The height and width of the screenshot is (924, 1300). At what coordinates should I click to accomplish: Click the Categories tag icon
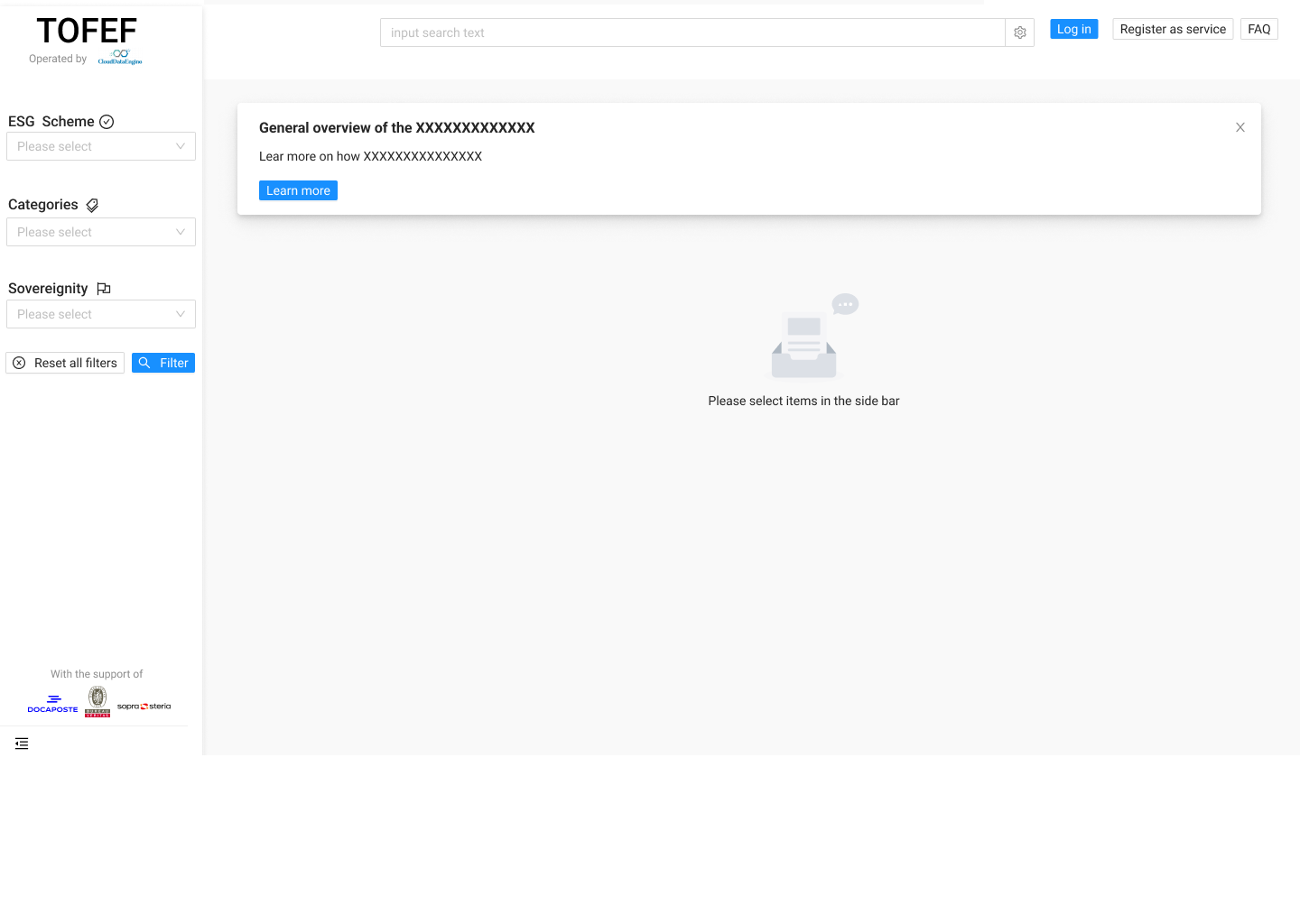click(x=92, y=206)
